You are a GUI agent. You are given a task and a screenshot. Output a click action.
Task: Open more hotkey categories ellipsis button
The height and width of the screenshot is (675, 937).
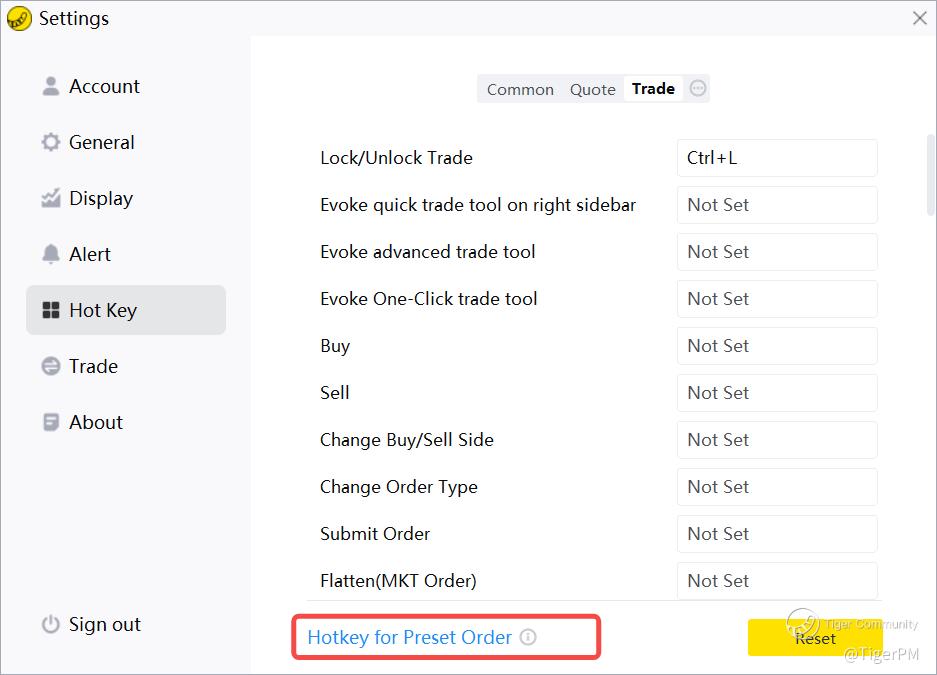point(698,89)
